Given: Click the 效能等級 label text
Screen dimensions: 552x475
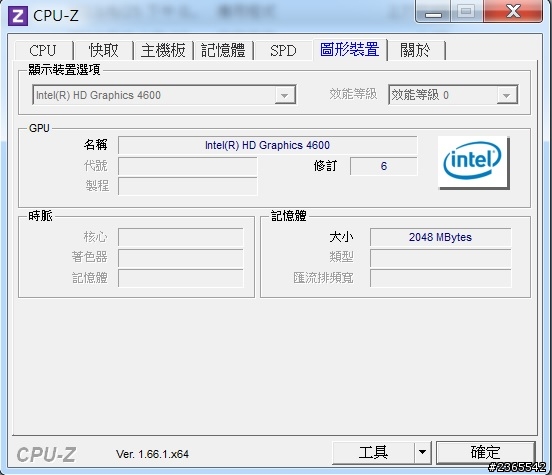Looking at the screenshot, I should coord(353,94).
